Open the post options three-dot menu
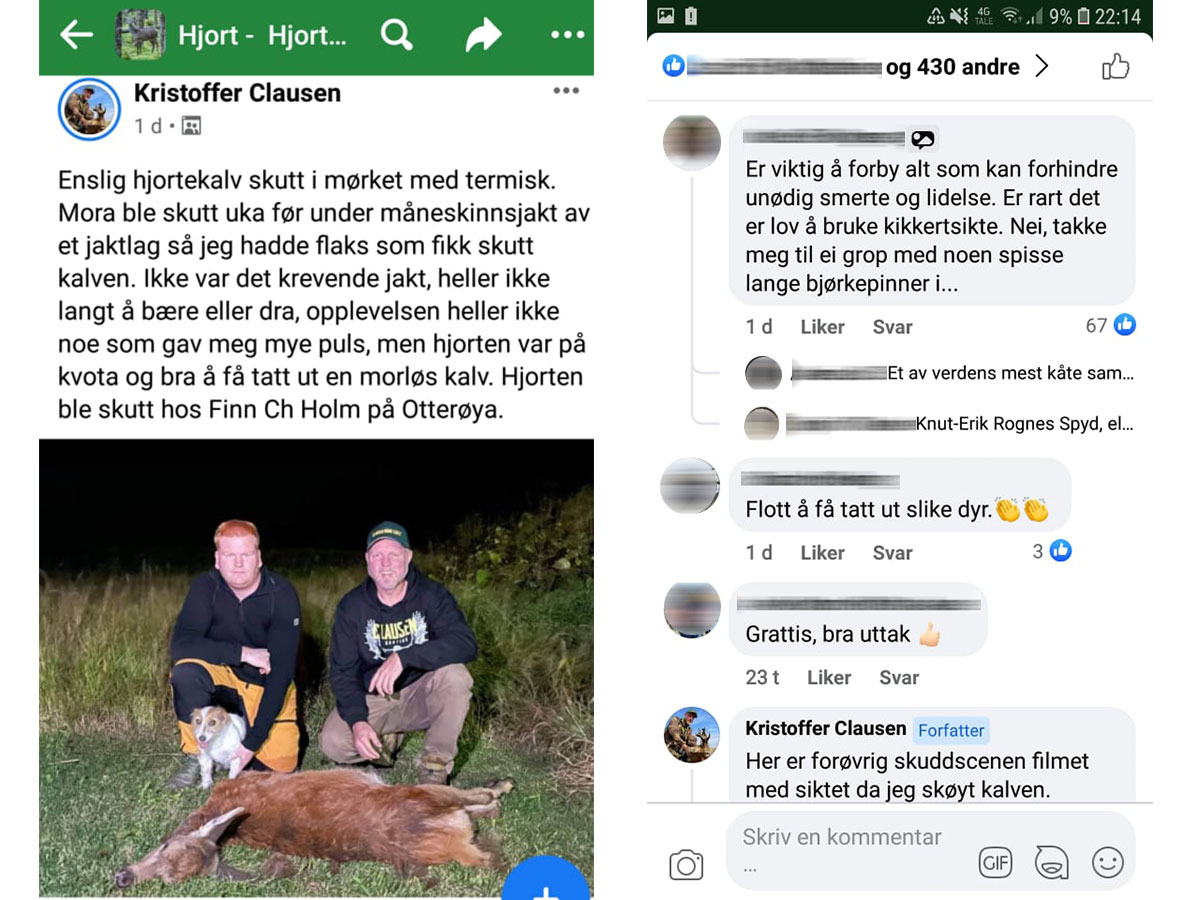The width and height of the screenshot is (1200, 900). [x=566, y=91]
